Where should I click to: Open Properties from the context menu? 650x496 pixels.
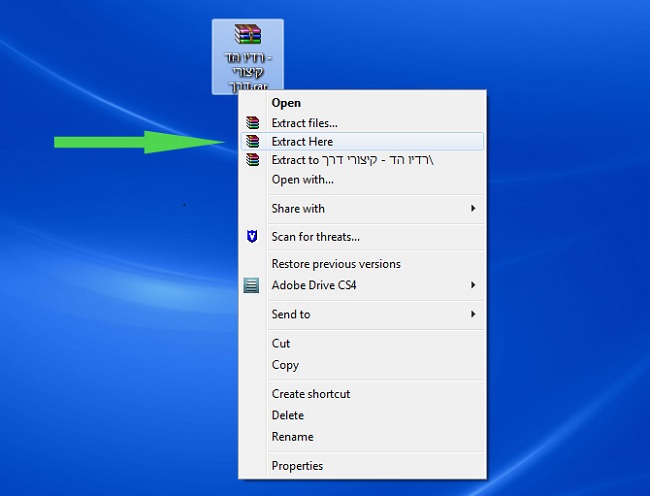[362, 466]
